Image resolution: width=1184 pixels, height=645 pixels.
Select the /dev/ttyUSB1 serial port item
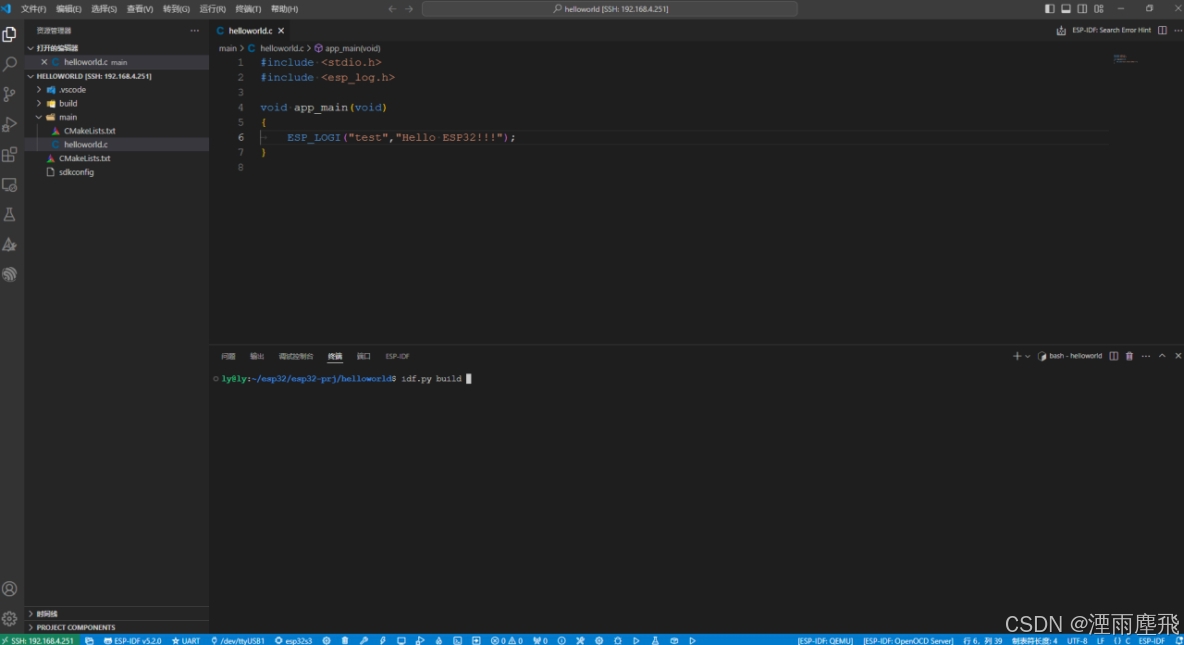[x=238, y=640]
